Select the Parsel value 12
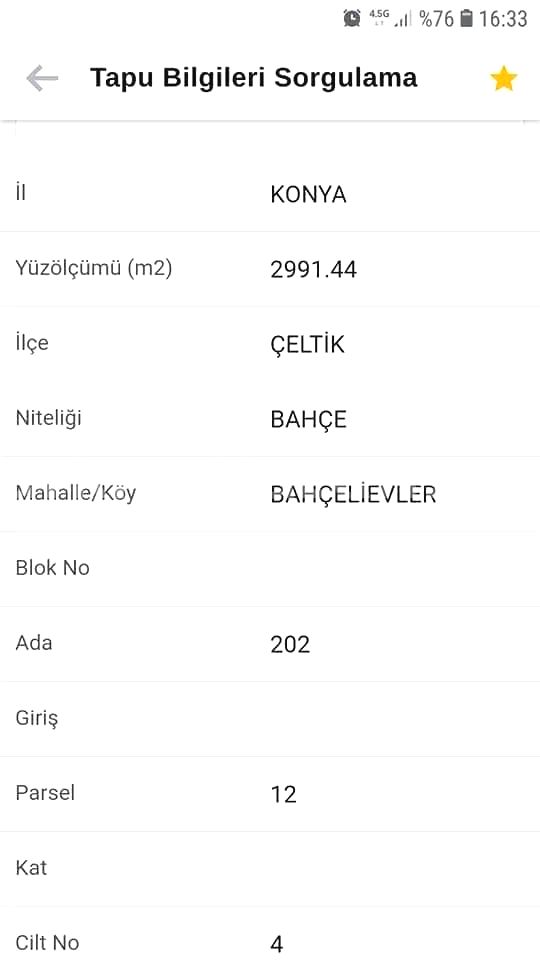Viewport: 540px width, 960px height. click(283, 794)
